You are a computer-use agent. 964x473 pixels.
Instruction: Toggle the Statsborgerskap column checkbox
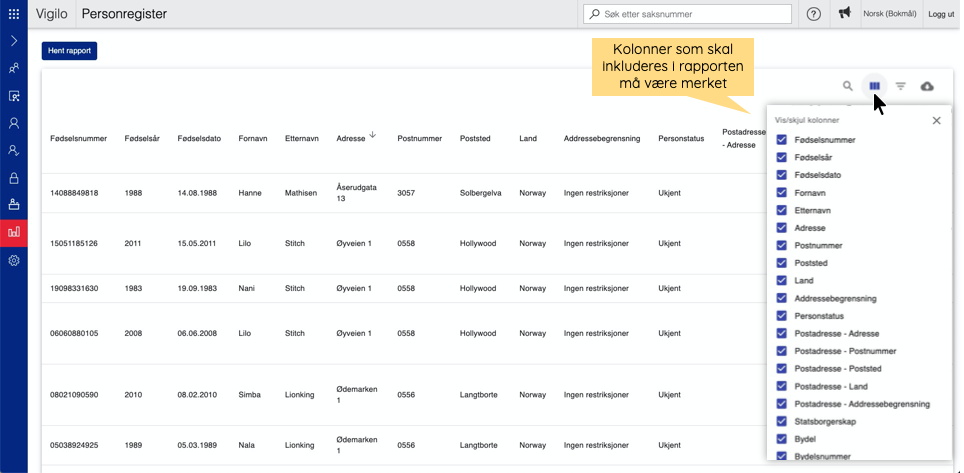coord(782,422)
